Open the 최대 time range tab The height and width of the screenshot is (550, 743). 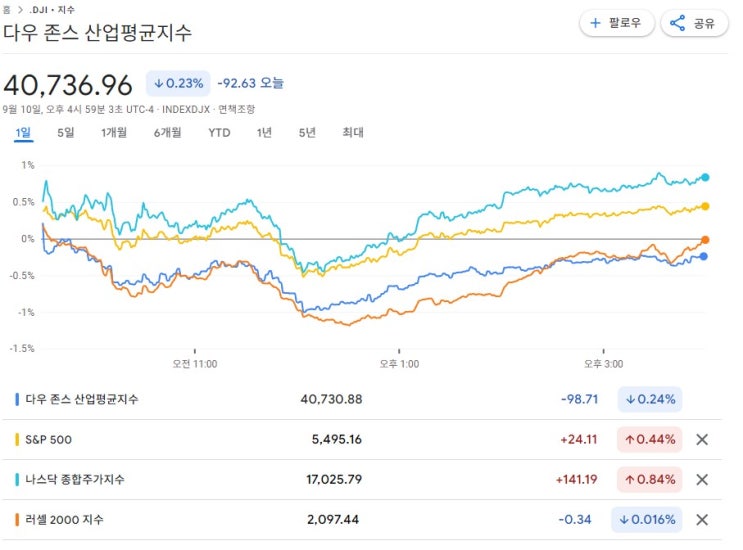[x=353, y=132]
